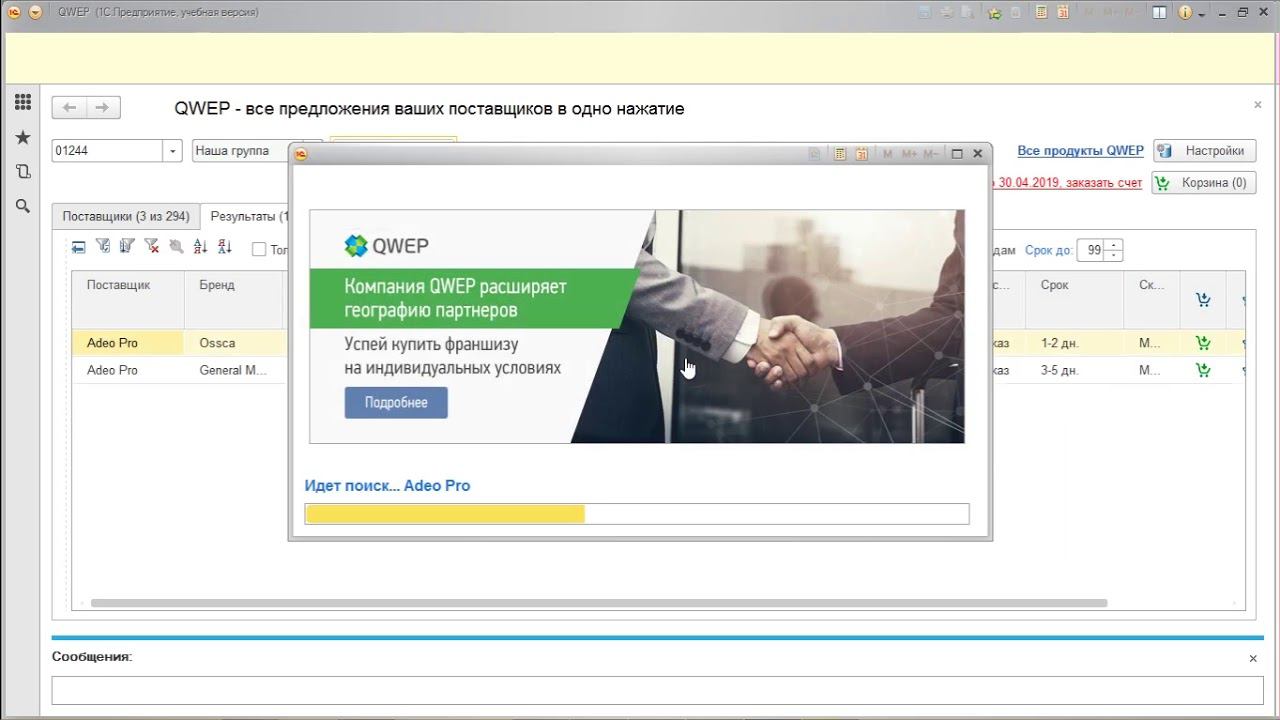Click into the 01244 article input field
The height and width of the screenshot is (720, 1280).
pos(108,151)
